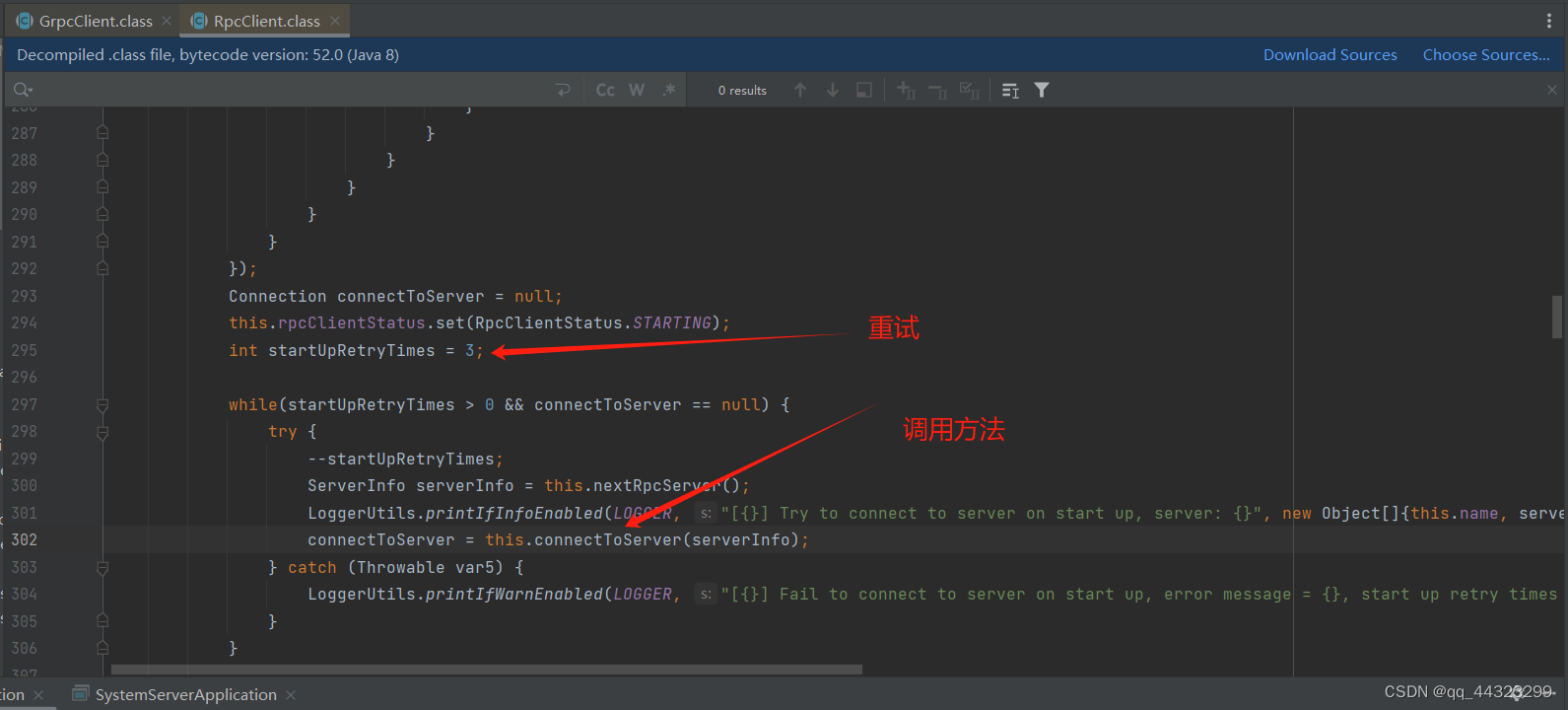
Task: Collapse the while loop at line 297
Action: coord(102,405)
